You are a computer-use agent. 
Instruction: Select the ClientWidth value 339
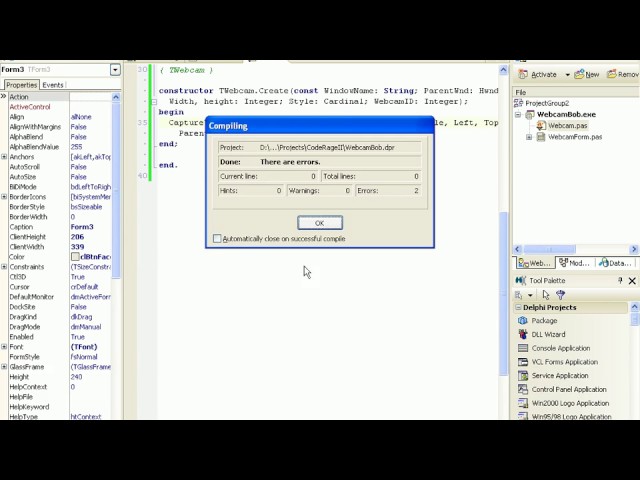(77, 247)
